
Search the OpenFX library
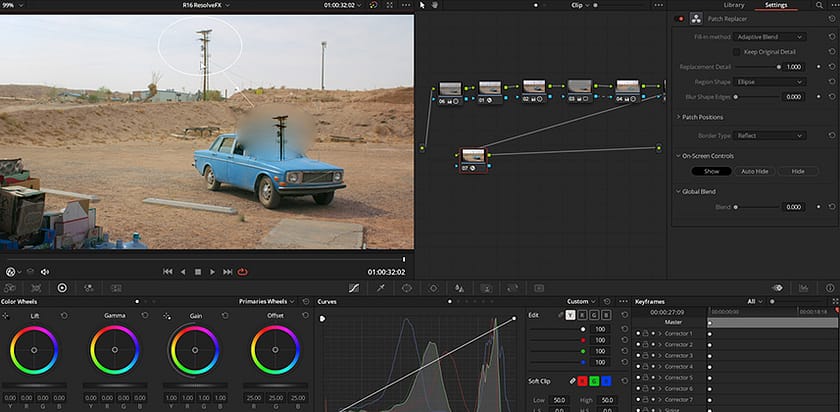(x=819, y=5)
